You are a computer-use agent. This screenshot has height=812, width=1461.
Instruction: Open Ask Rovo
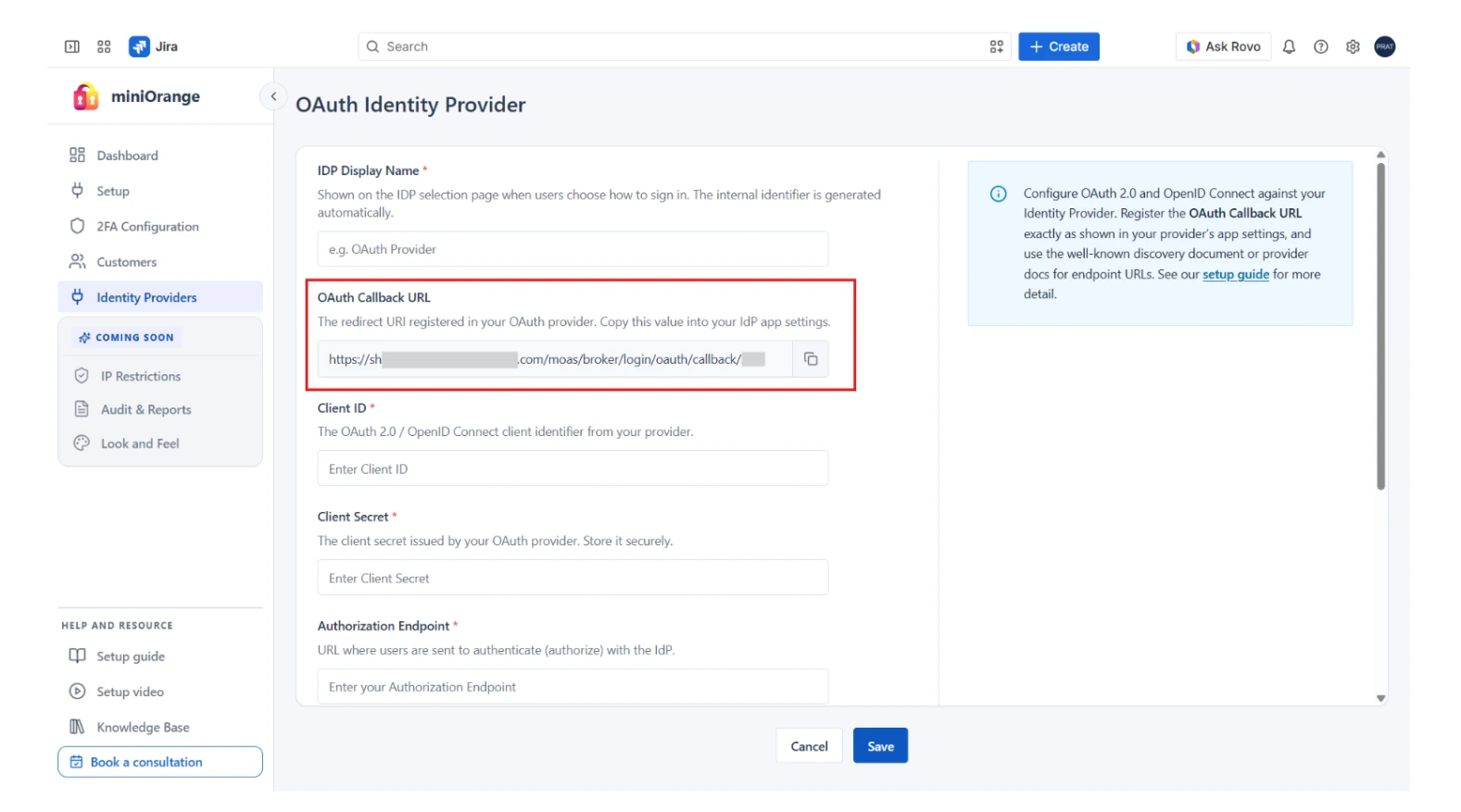(1223, 46)
